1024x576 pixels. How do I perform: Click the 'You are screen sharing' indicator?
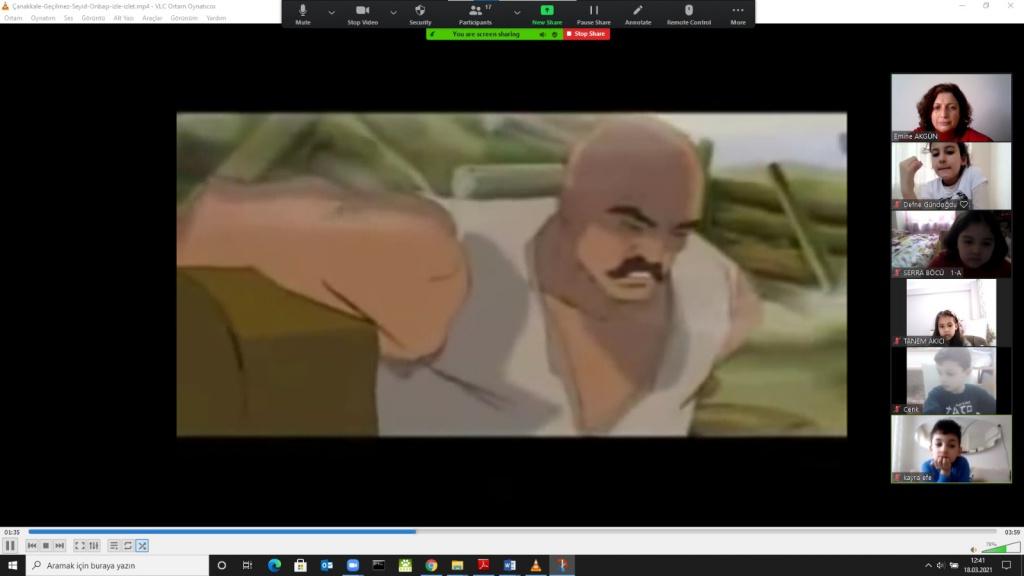point(486,34)
